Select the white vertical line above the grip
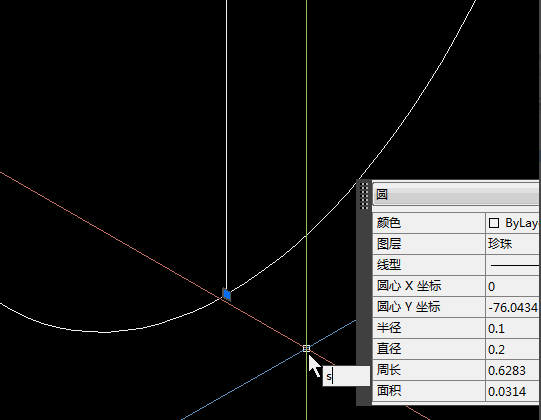Screen dimensions: 541x420 (x=226, y=143)
